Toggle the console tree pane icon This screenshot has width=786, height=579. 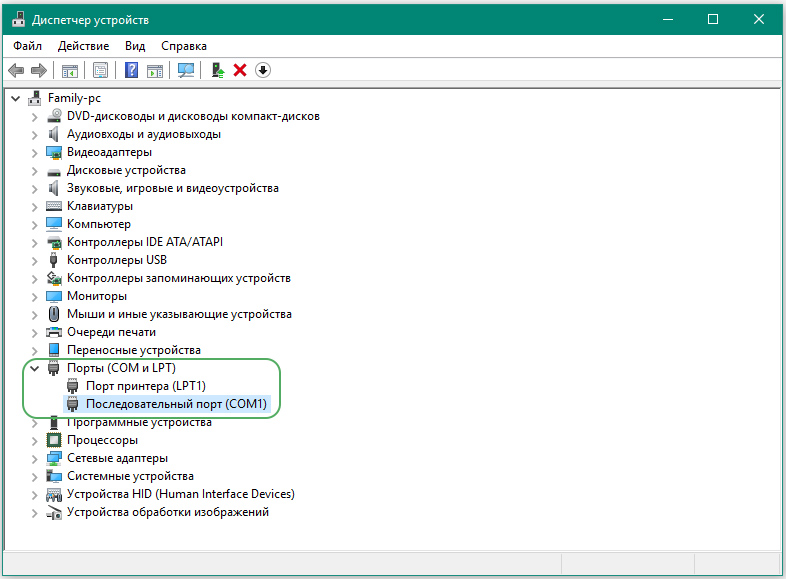70,70
